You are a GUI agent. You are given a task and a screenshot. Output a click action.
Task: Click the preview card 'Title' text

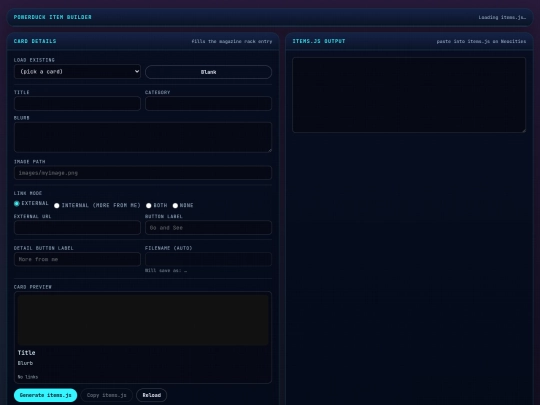(27, 353)
